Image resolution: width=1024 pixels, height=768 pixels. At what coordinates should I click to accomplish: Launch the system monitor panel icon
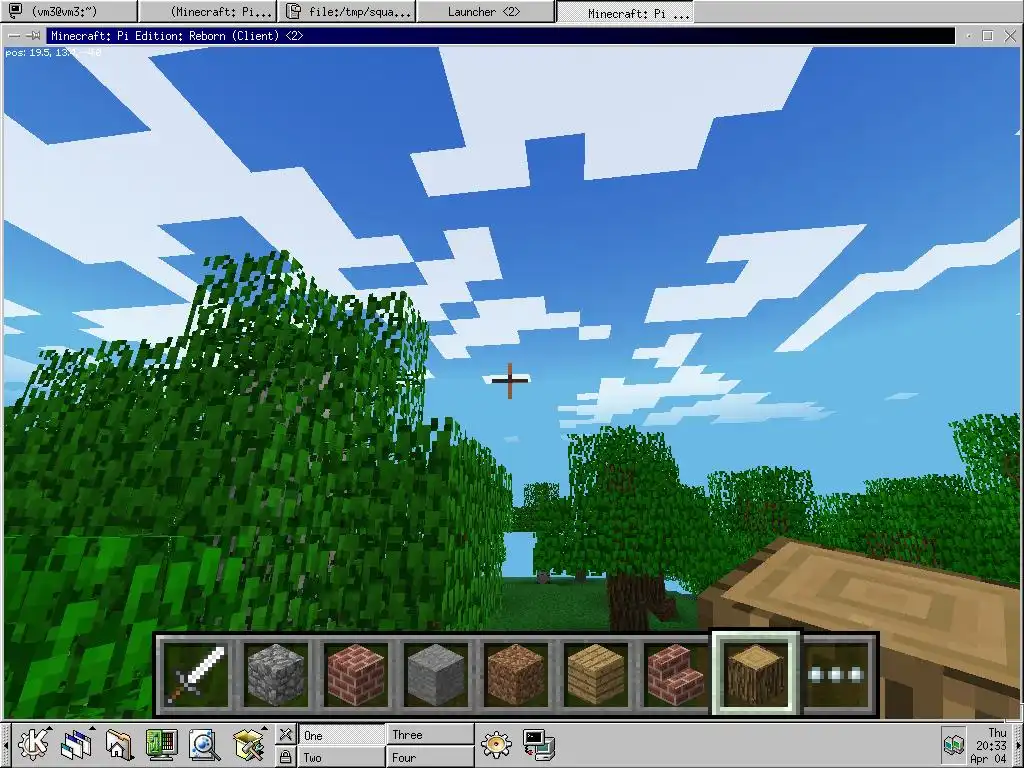coord(161,744)
